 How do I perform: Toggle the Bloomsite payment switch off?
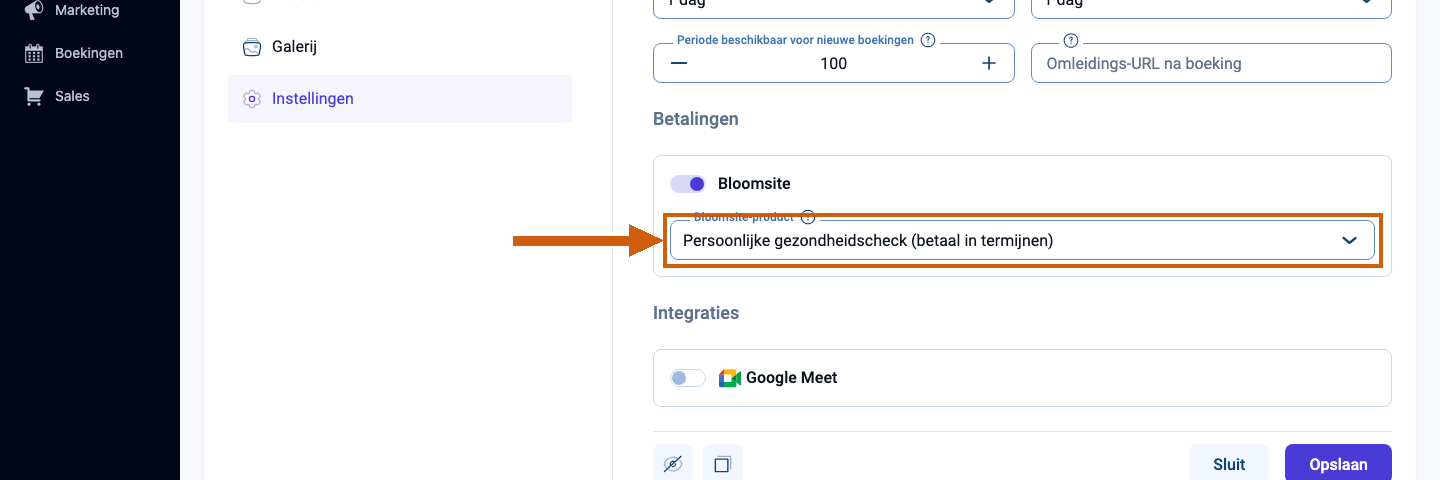pos(688,184)
